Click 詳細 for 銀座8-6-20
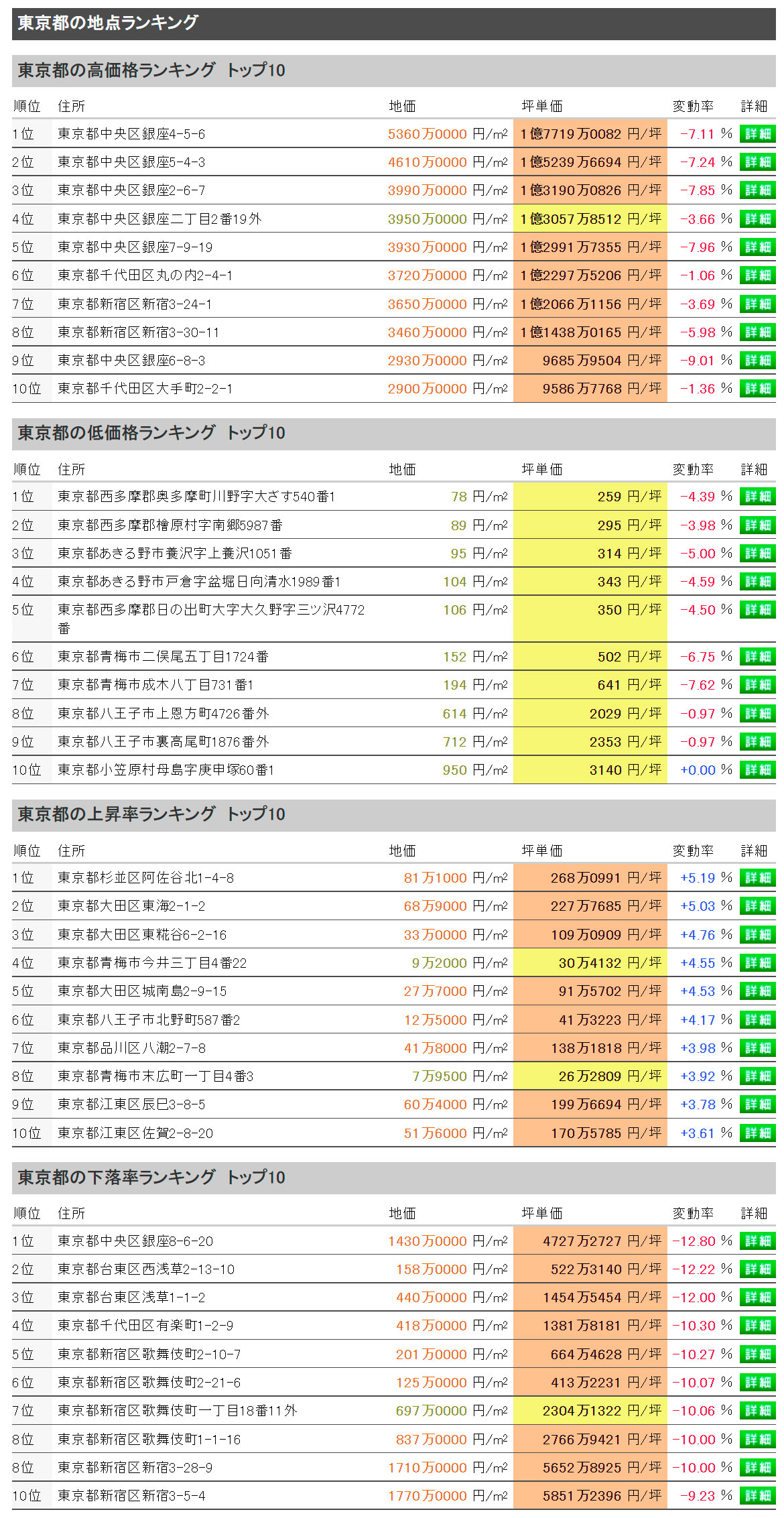 tap(757, 1241)
